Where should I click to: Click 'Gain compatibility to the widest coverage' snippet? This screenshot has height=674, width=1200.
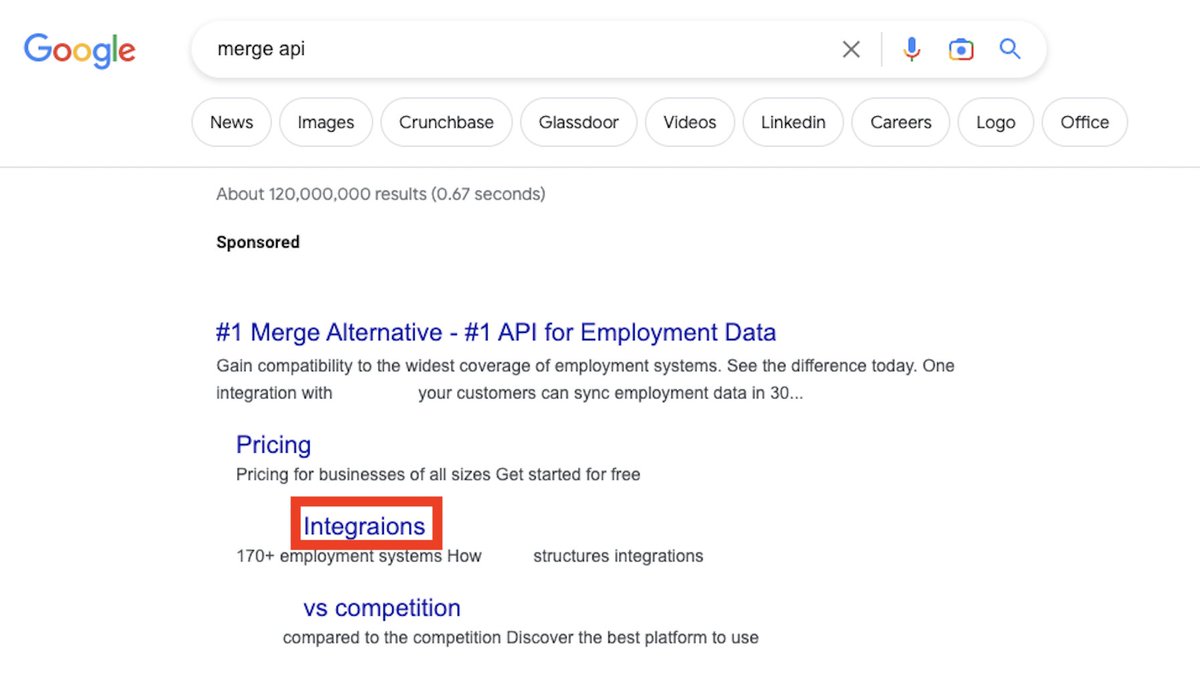tap(585, 379)
